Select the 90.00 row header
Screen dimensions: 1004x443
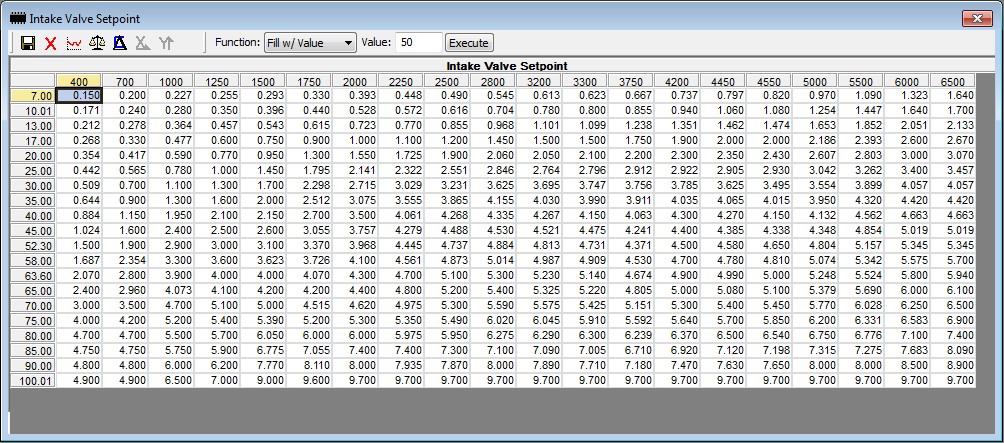click(33, 366)
